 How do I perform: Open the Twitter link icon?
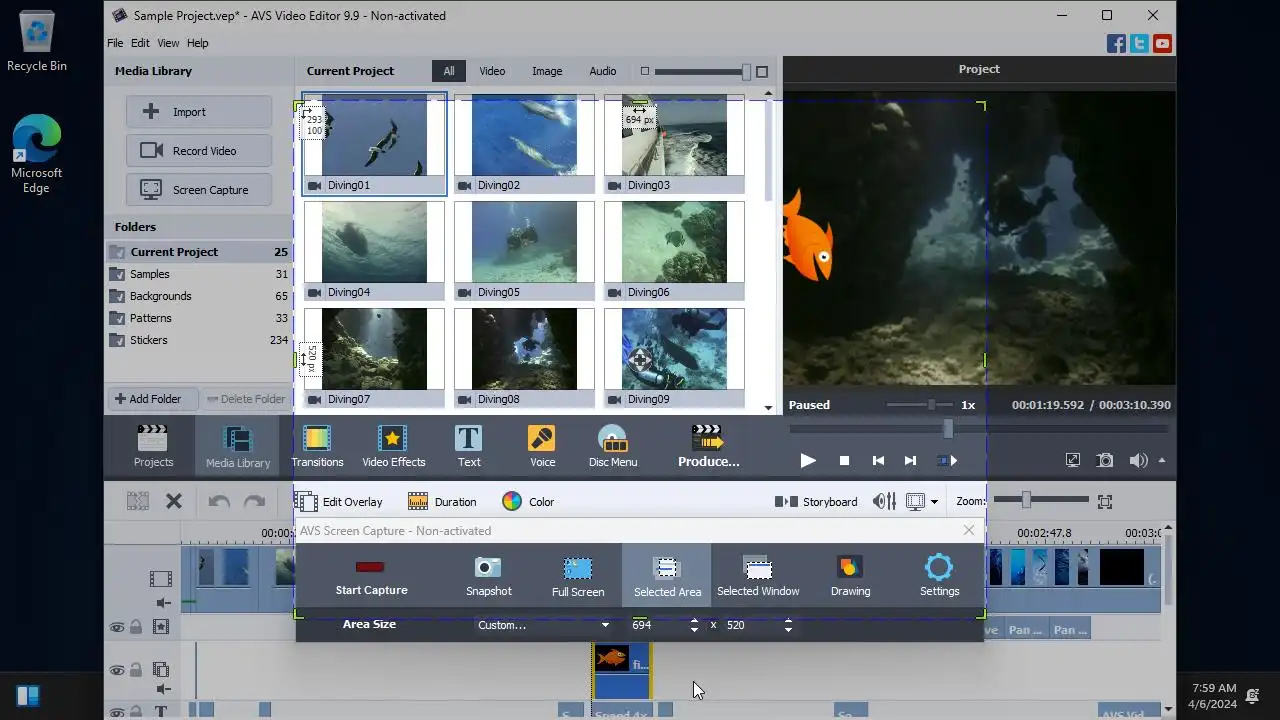(x=1139, y=44)
